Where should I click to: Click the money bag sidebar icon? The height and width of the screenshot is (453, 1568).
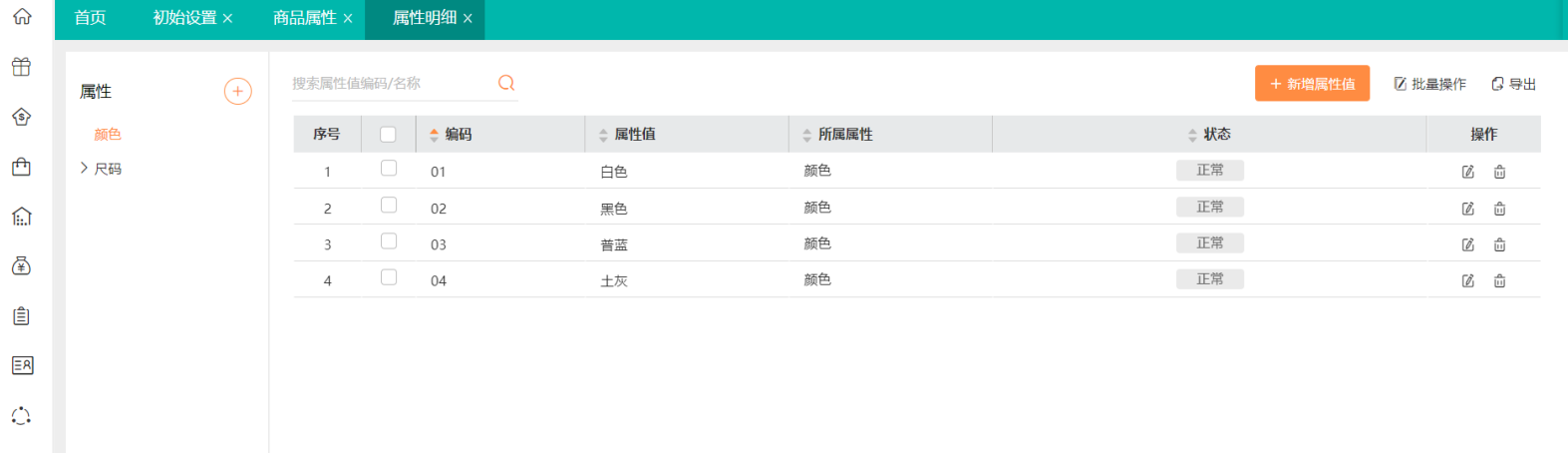coord(21,265)
